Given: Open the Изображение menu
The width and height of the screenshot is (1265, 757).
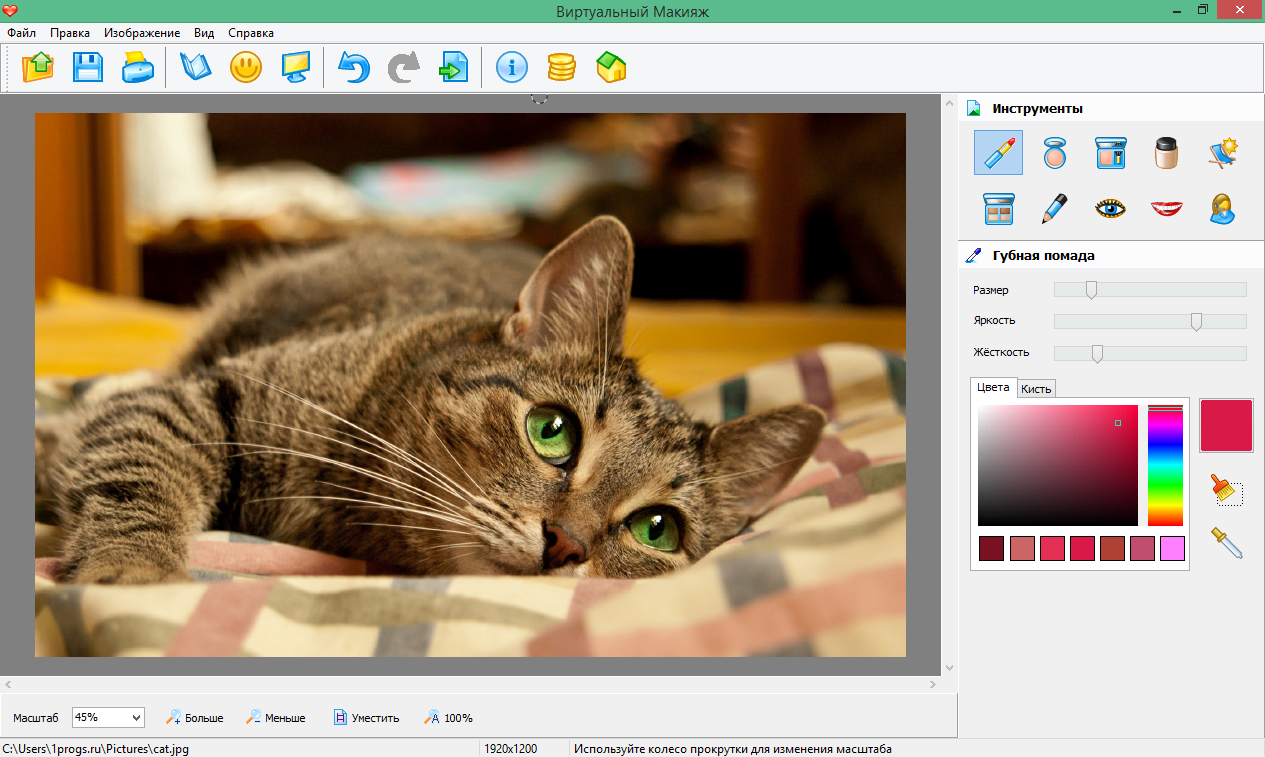Looking at the screenshot, I should point(142,33).
